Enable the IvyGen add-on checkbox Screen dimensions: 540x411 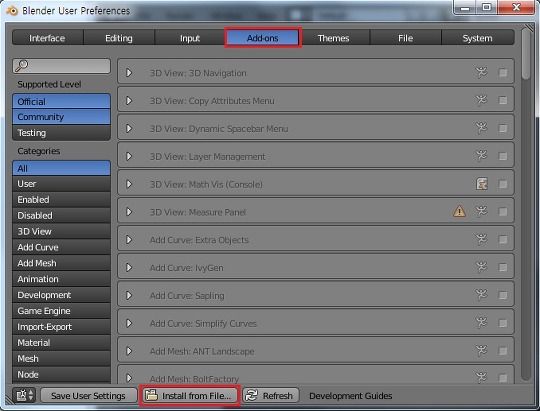503,268
